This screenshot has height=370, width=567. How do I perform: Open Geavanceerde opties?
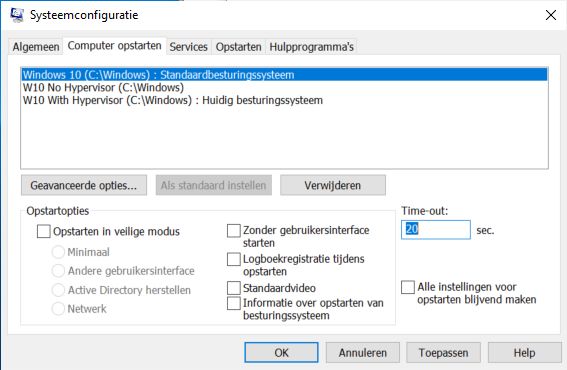84,185
